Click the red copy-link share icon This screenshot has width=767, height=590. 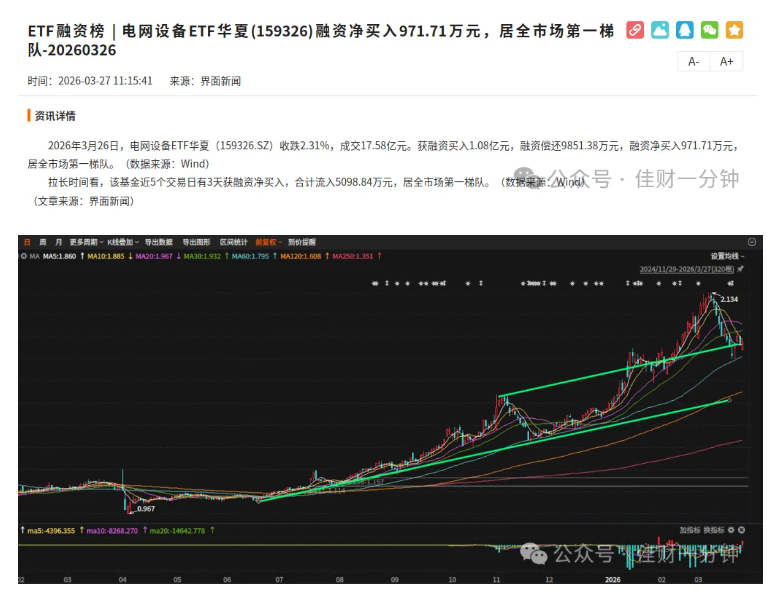635,30
